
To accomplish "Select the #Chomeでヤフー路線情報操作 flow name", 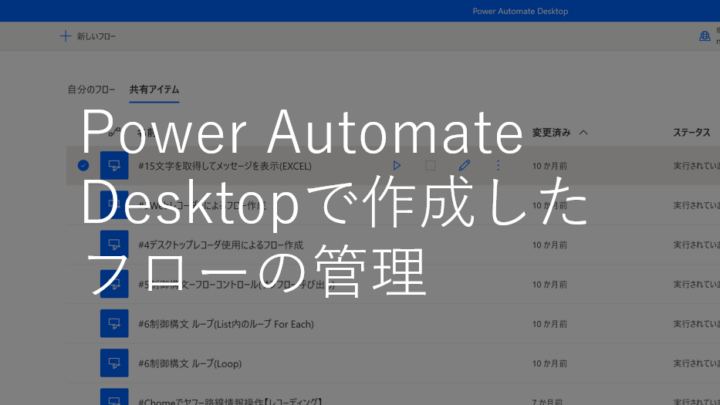I will 230,401.
